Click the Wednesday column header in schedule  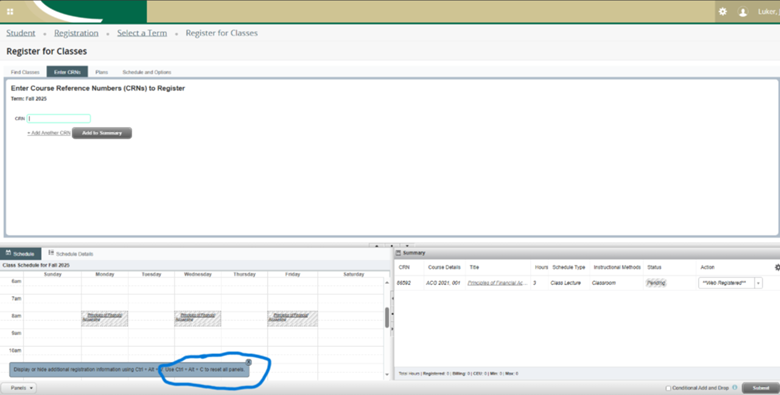tap(197, 274)
